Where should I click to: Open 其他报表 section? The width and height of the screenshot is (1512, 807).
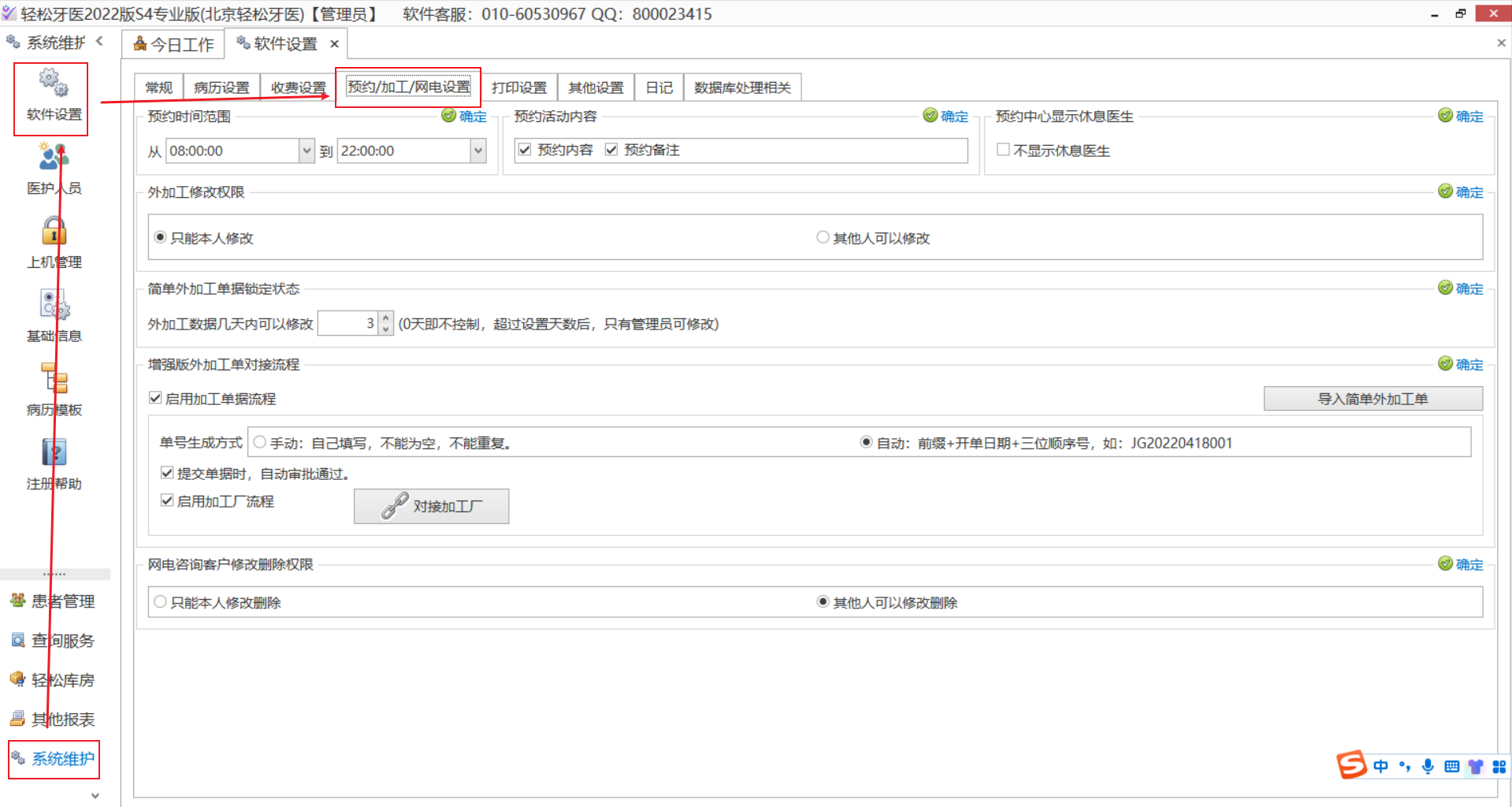[53, 720]
